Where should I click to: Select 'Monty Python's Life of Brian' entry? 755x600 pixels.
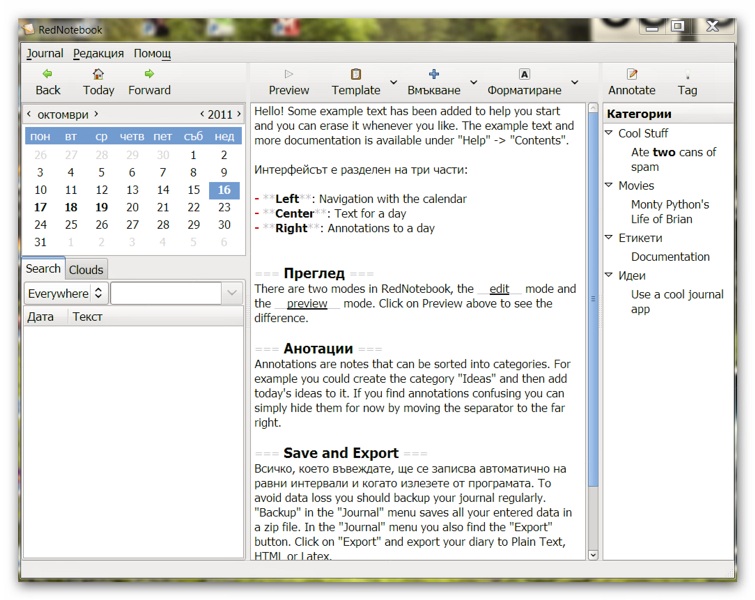[670, 212]
